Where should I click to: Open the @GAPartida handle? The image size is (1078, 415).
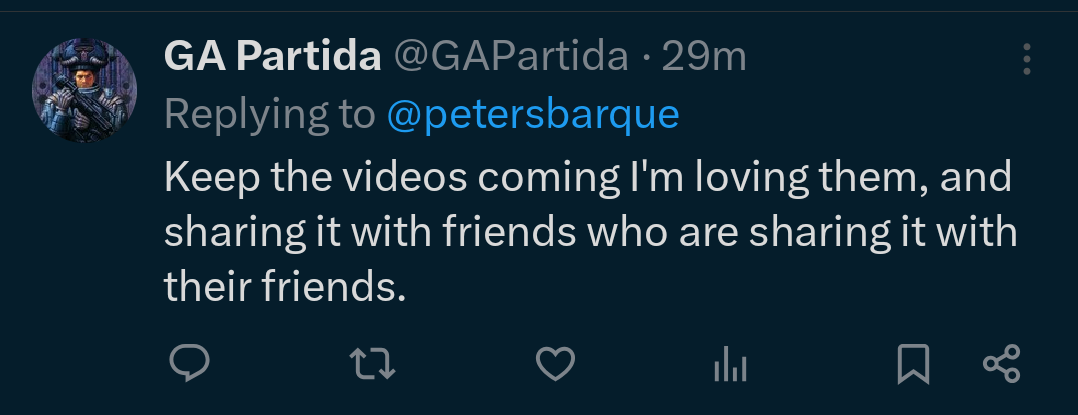pyautogui.click(x=510, y=58)
